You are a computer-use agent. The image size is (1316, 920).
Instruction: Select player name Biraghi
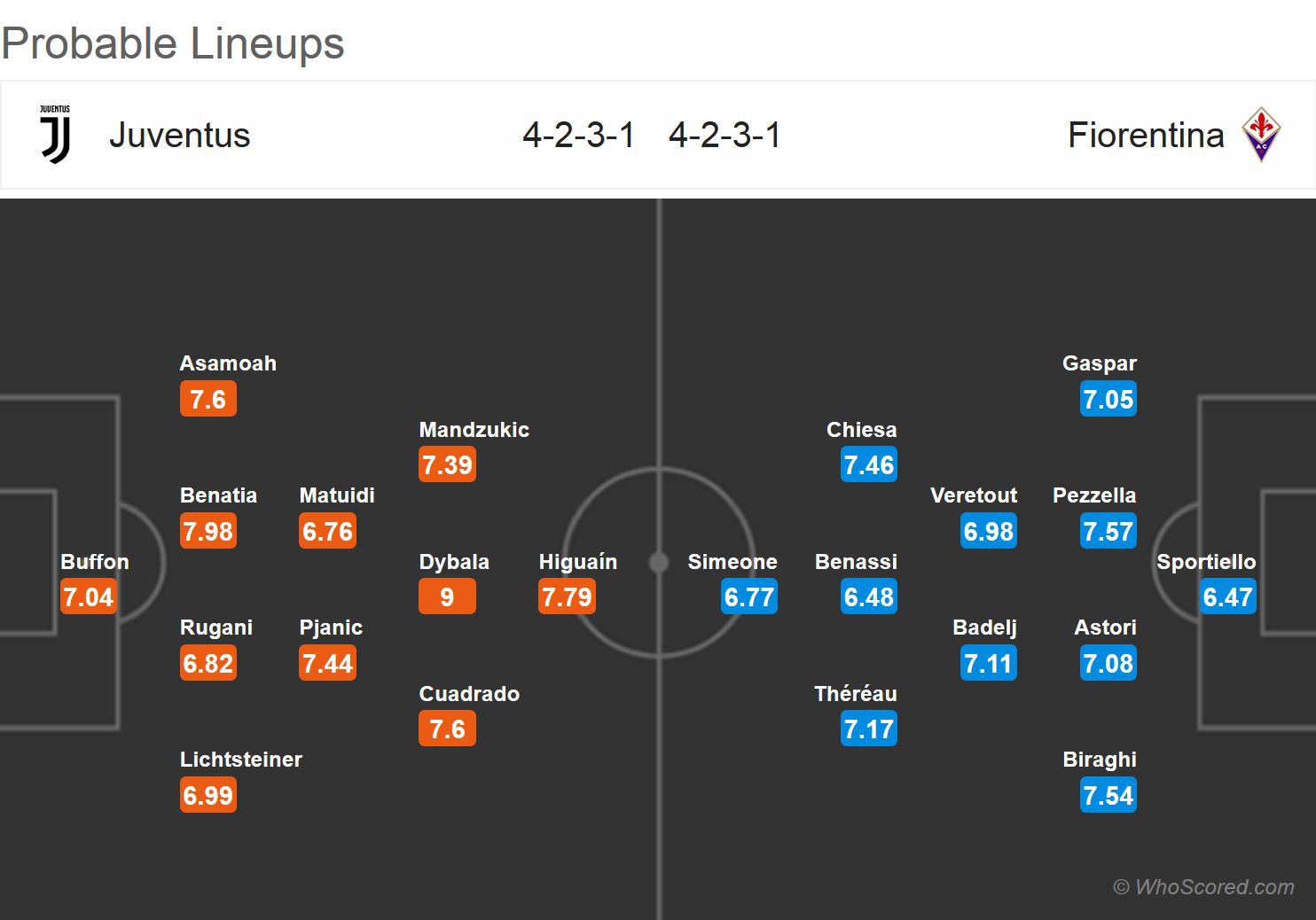[1099, 760]
